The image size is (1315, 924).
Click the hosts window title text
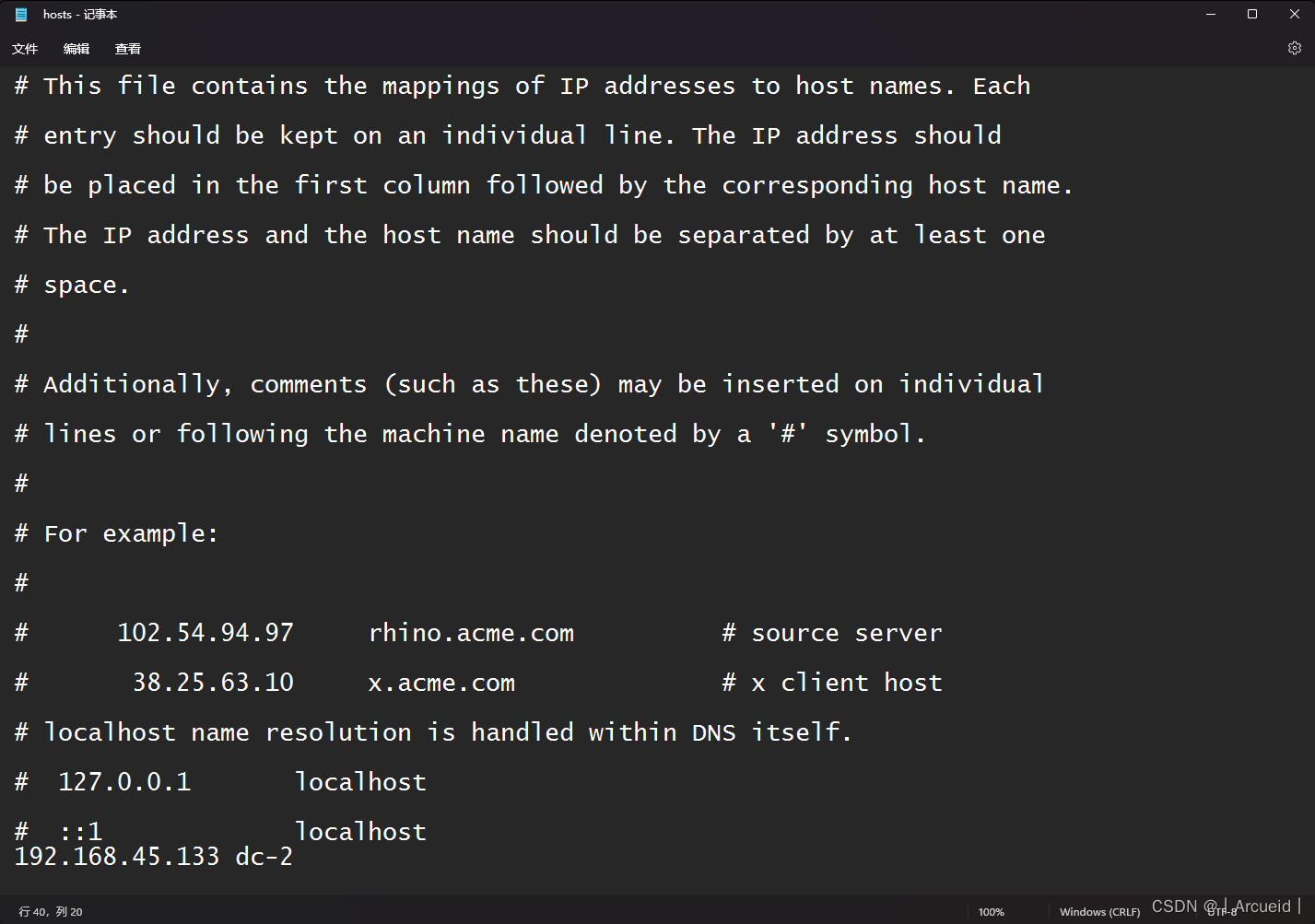click(80, 14)
